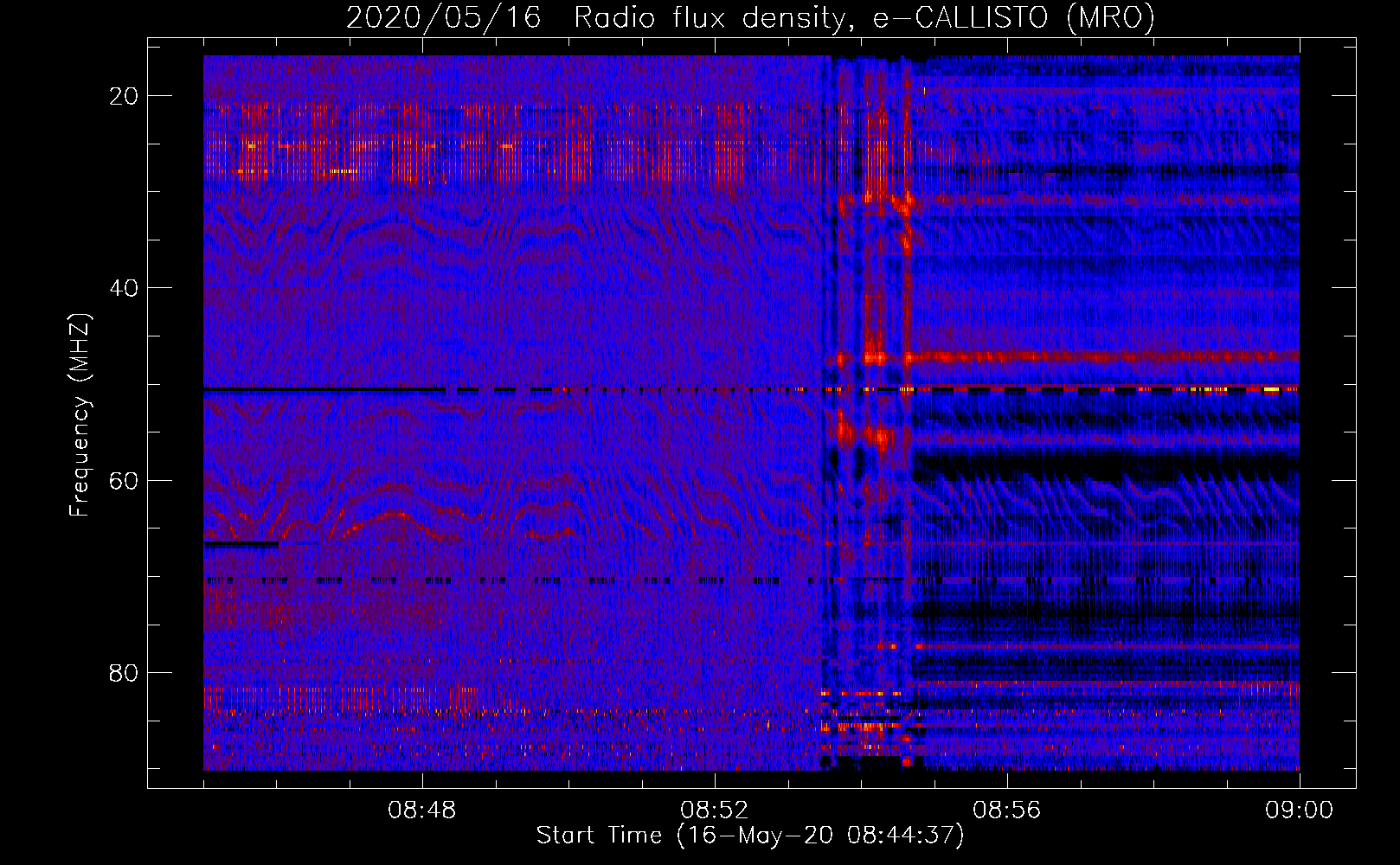Screen dimensions: 1400x865
Task: Click the 08:56 time tick label
Action: pos(1007,811)
